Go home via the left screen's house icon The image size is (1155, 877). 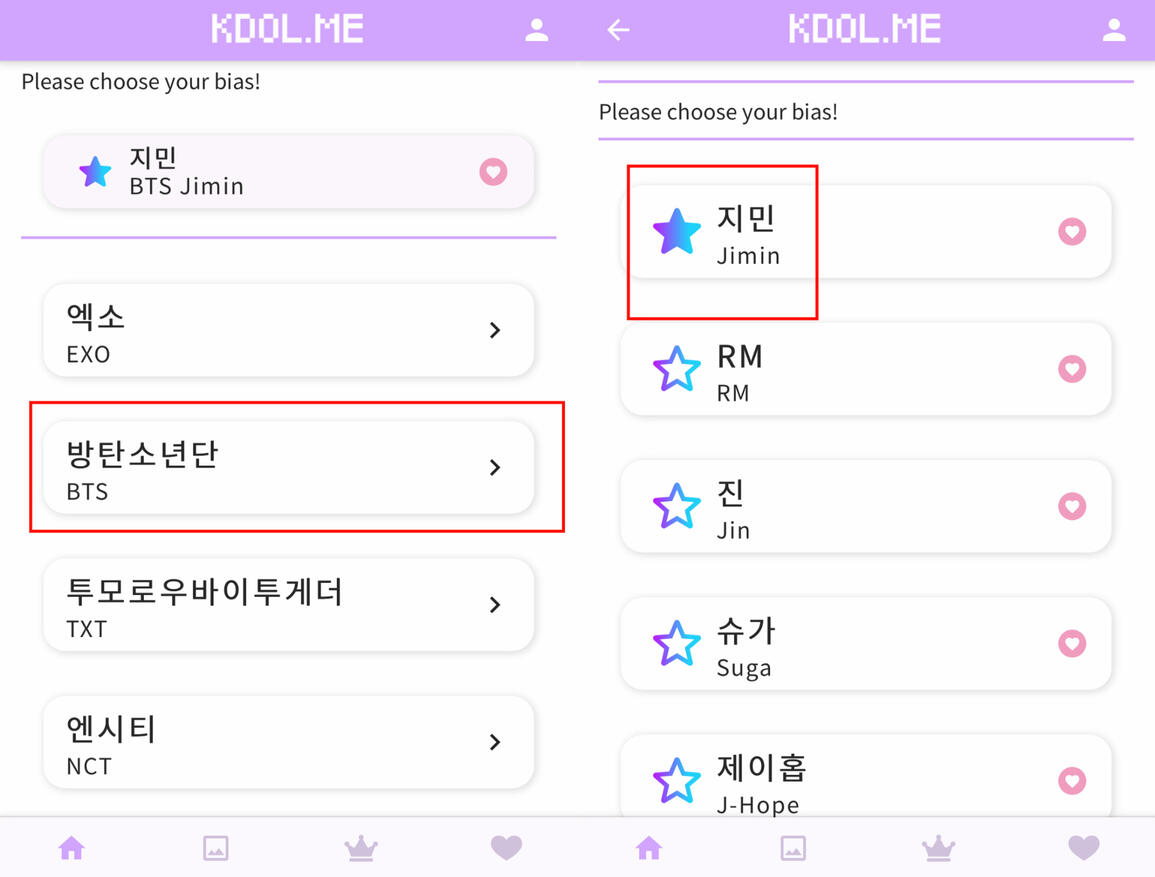tap(71, 848)
